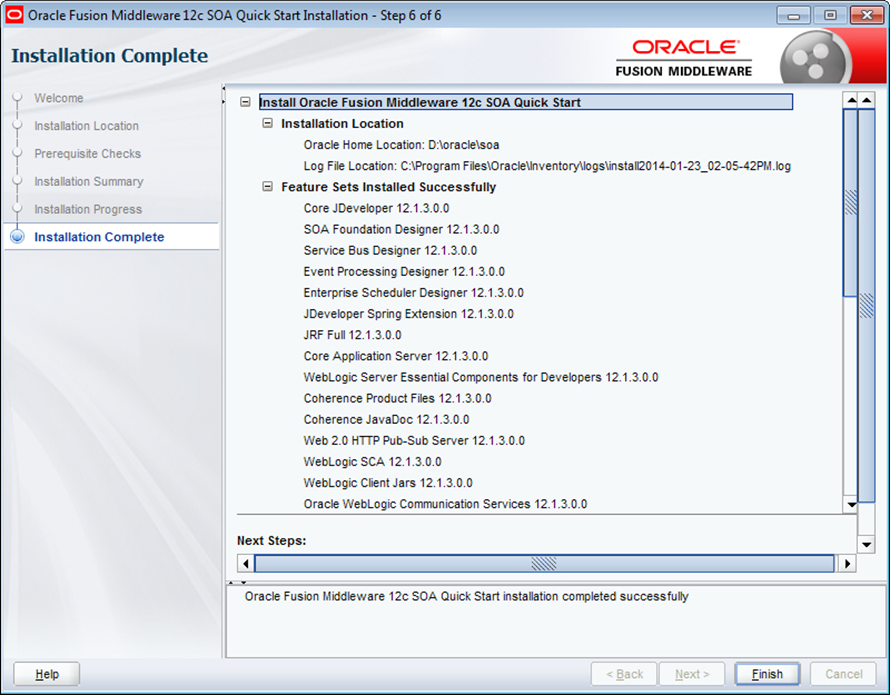
Task: Select 'Coherence Product Files 12.1.3.0.0'
Action: pyautogui.click(x=397, y=399)
